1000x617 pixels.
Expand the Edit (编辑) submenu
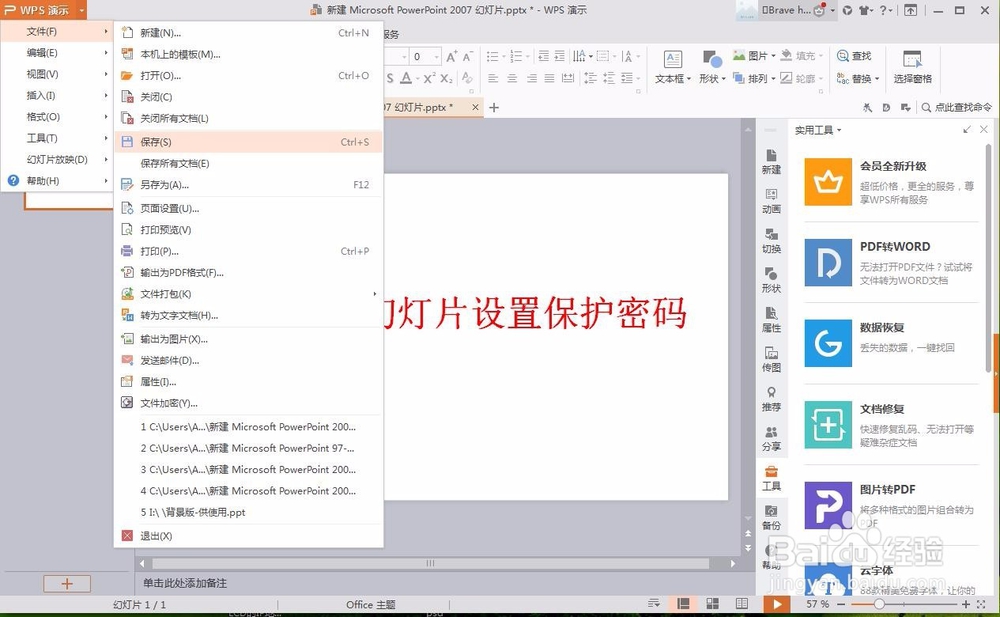(x=57, y=52)
